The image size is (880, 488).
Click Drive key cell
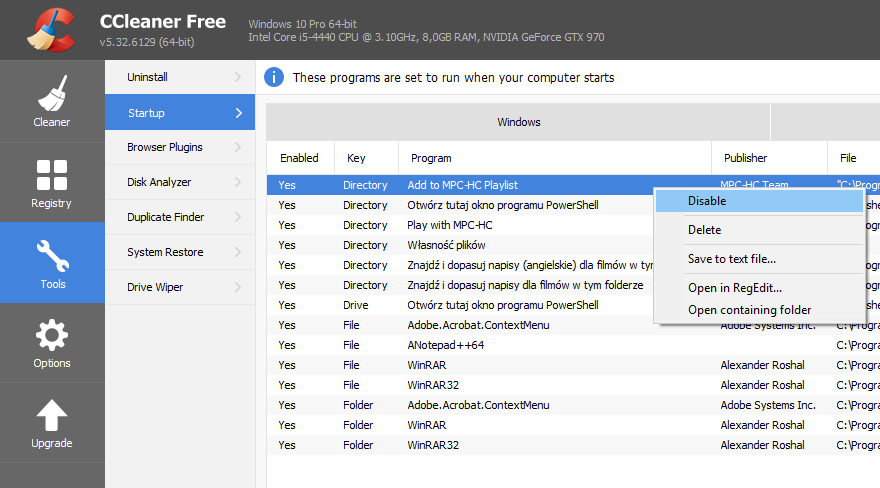[356, 305]
